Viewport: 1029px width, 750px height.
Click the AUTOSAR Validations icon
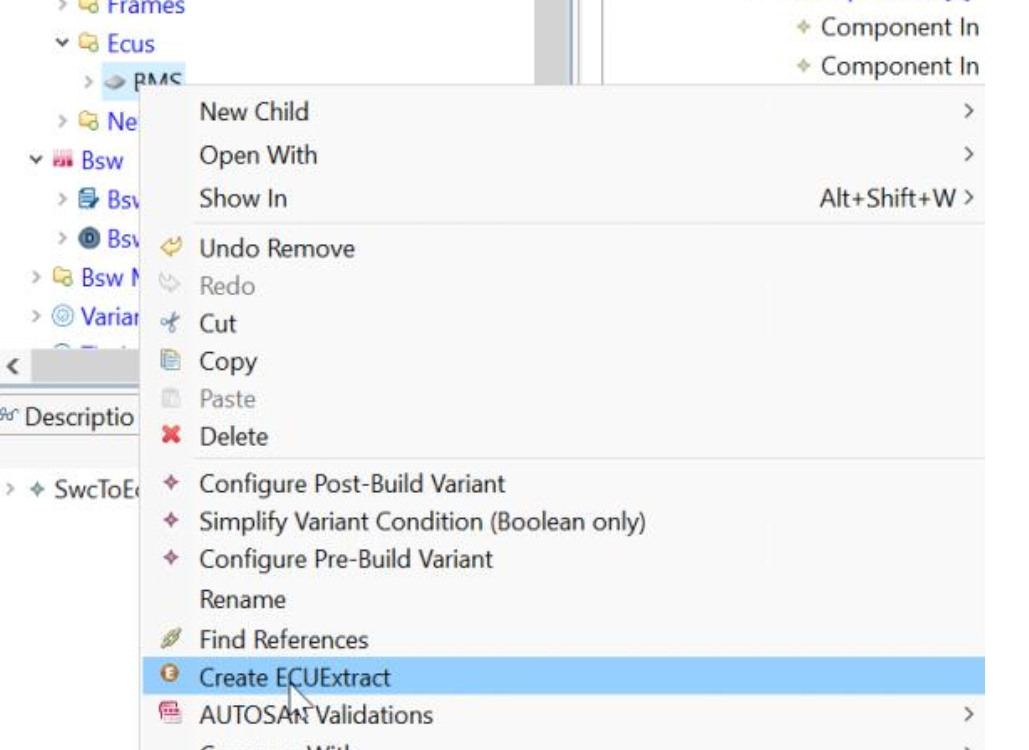[x=170, y=712]
